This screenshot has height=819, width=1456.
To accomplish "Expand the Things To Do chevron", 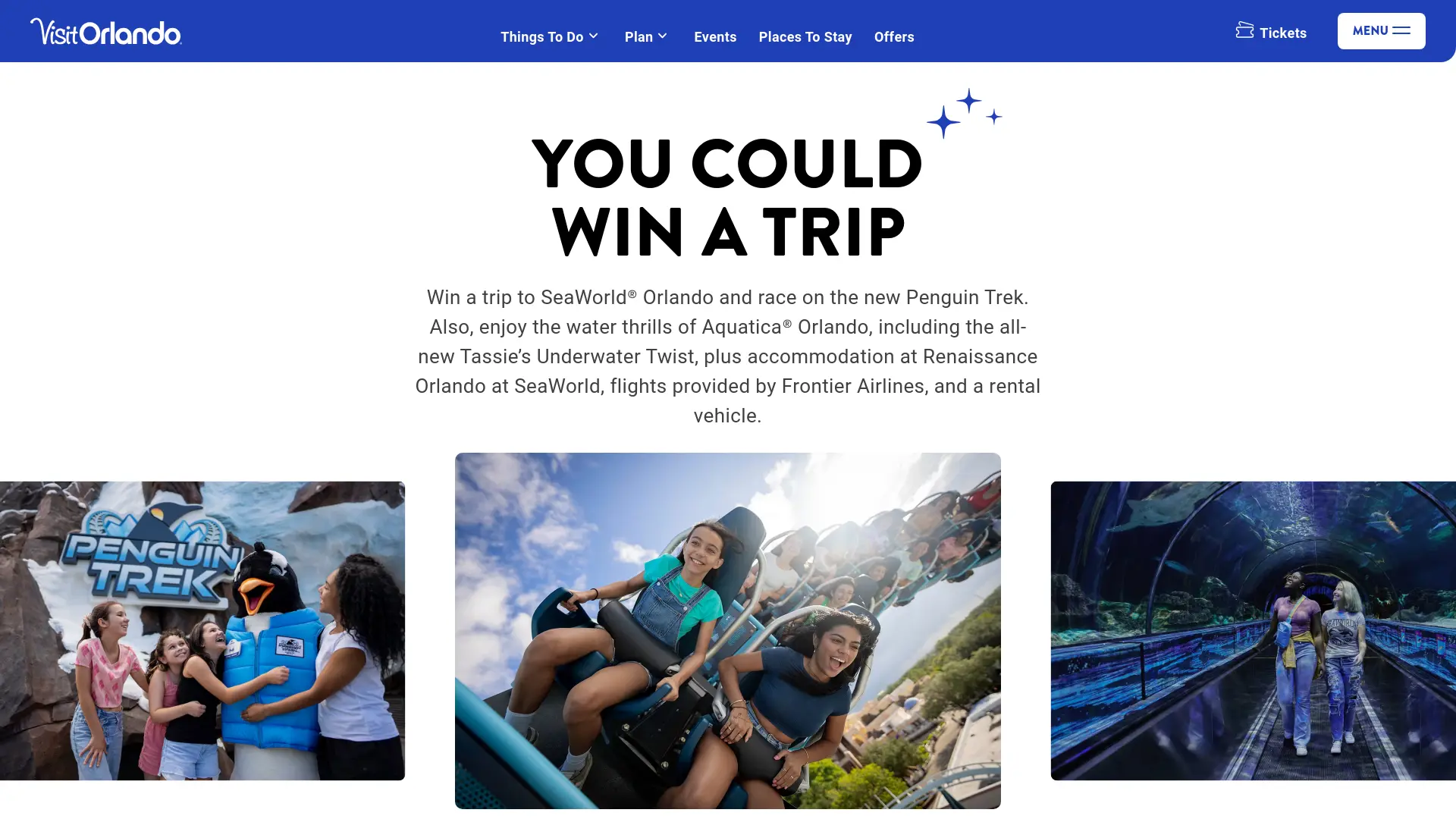I will click(x=594, y=36).
